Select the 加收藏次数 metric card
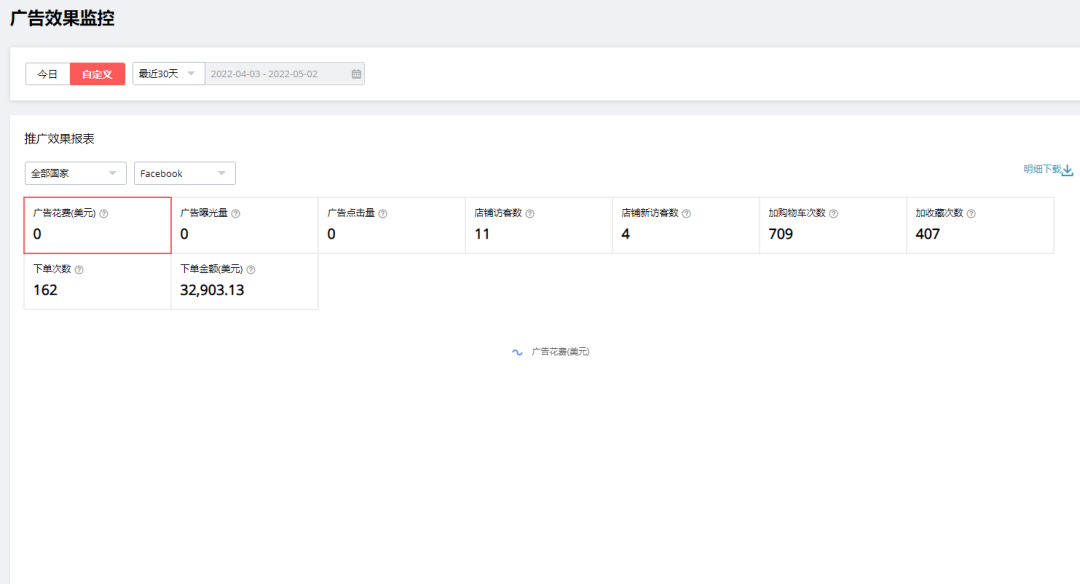Screen dimensions: 1080x584 (x=980, y=225)
